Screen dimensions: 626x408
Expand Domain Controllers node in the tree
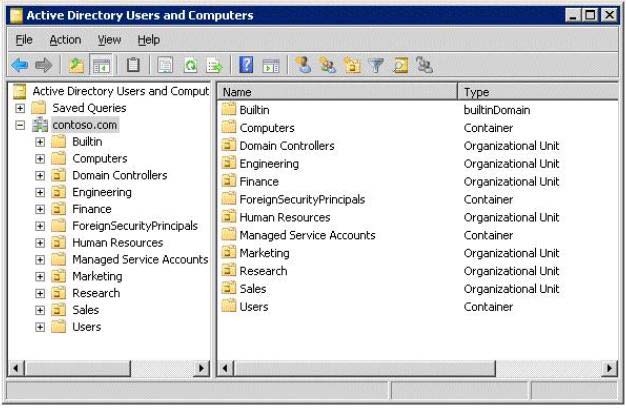[40, 176]
